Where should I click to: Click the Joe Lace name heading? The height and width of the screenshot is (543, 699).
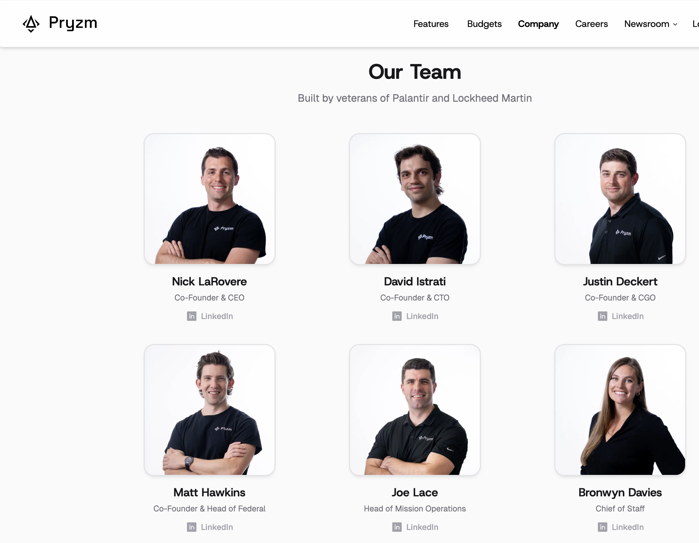[x=414, y=492]
